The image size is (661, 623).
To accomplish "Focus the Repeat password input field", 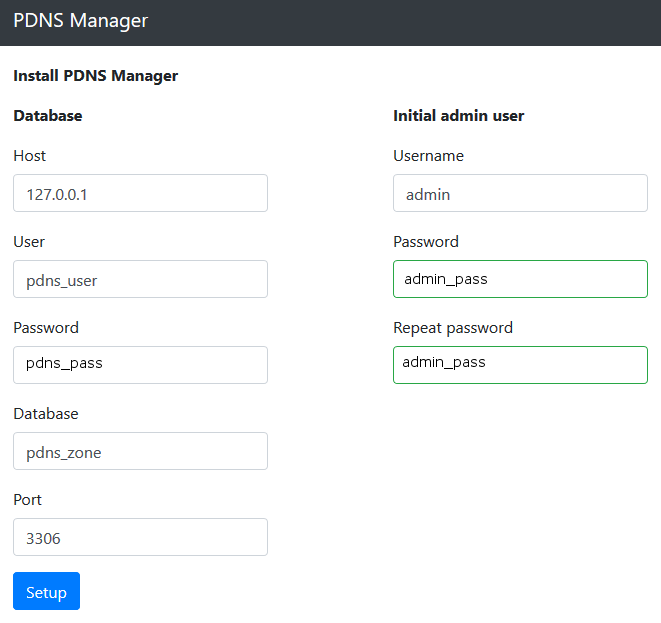I will coord(520,365).
